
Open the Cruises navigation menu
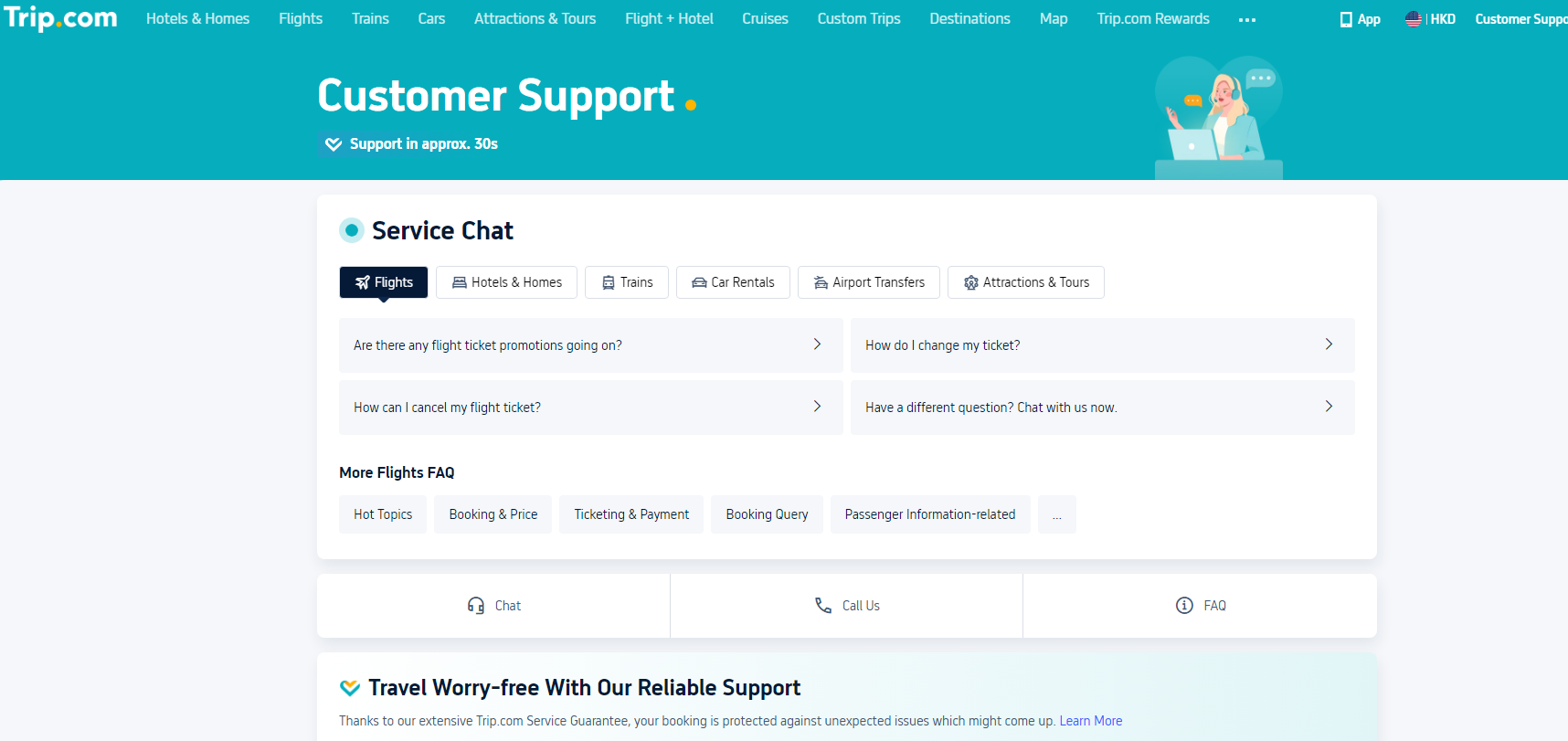coord(765,18)
